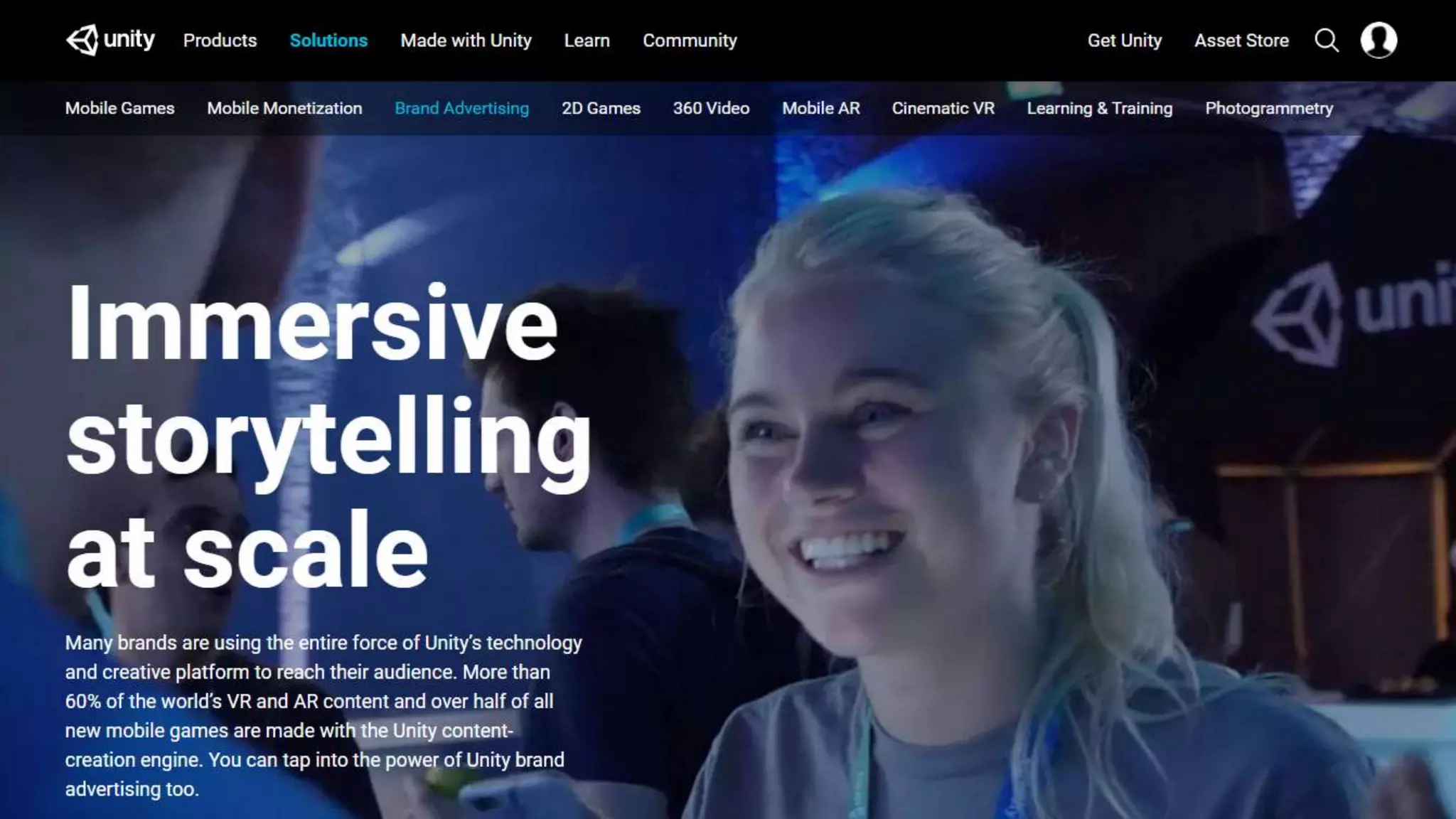Go to the Asset Store
The image size is (1456, 819).
1241,41
